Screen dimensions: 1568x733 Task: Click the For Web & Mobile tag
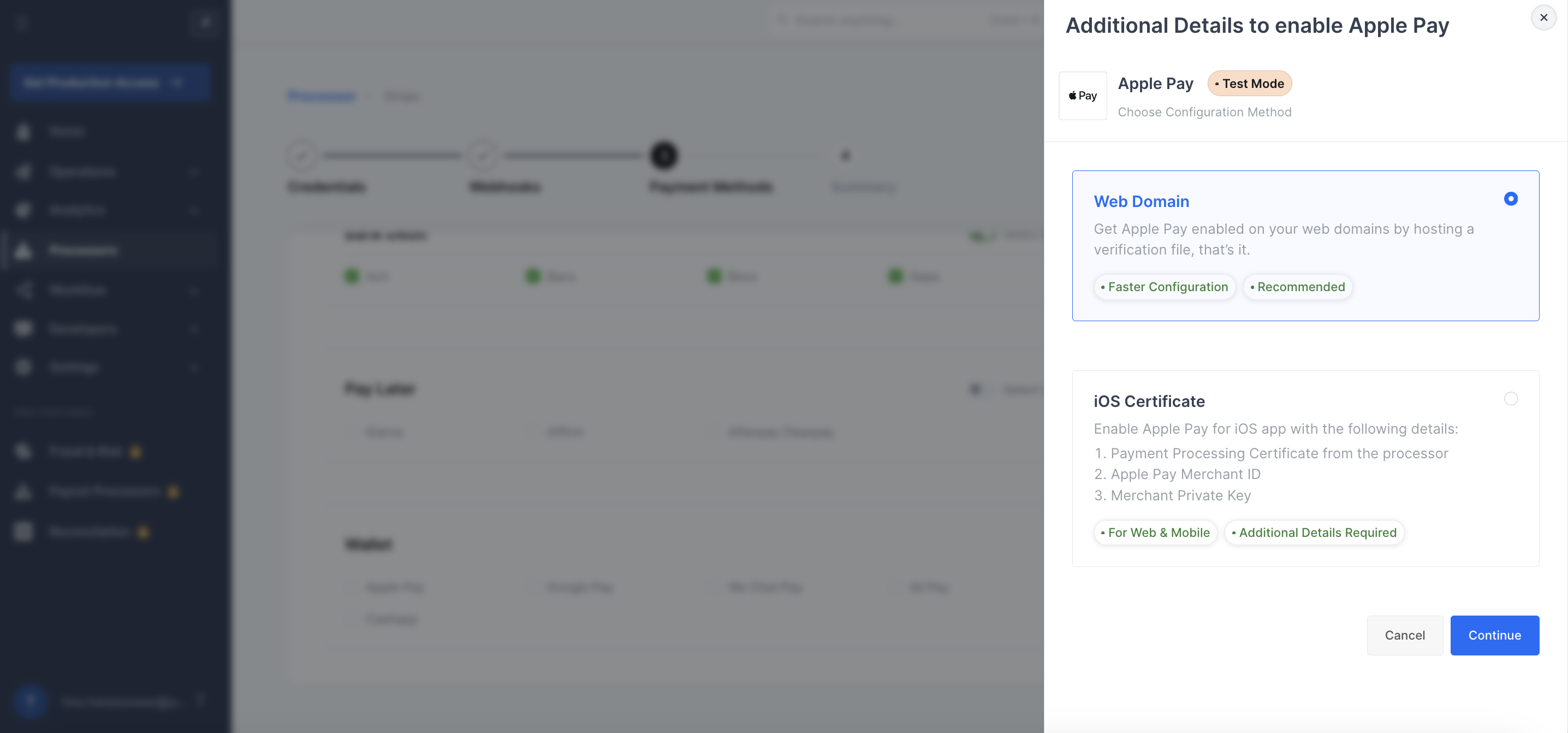pos(1155,533)
